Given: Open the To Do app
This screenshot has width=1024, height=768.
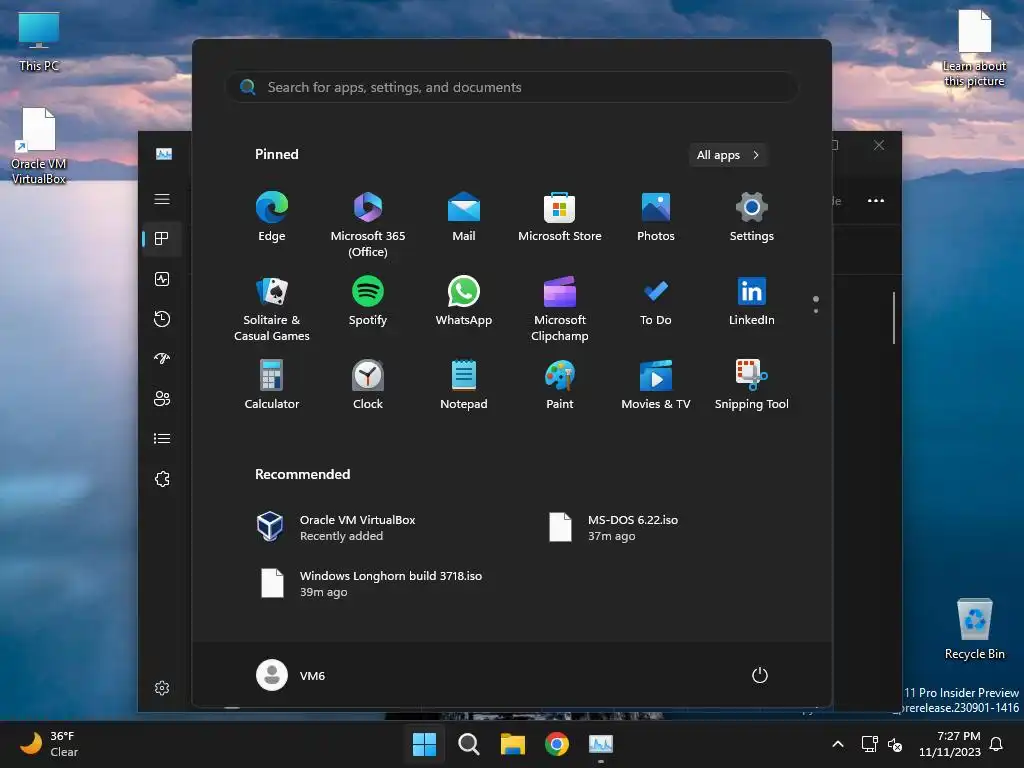Looking at the screenshot, I should coord(656,301).
